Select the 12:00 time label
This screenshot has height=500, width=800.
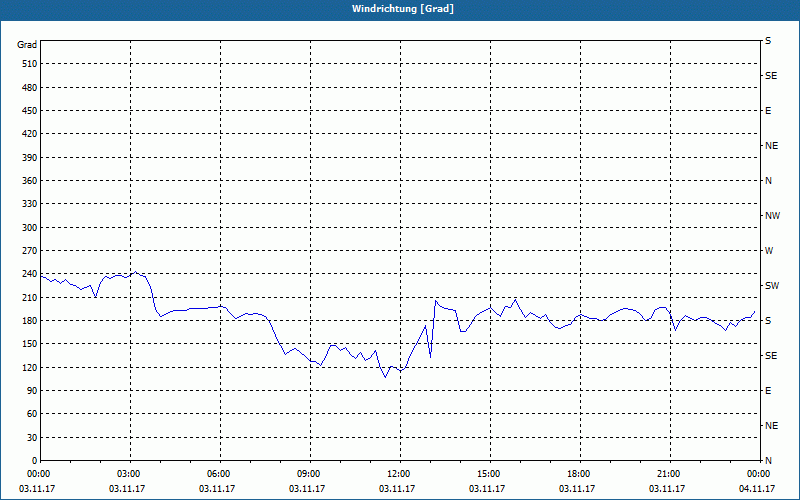[400, 474]
